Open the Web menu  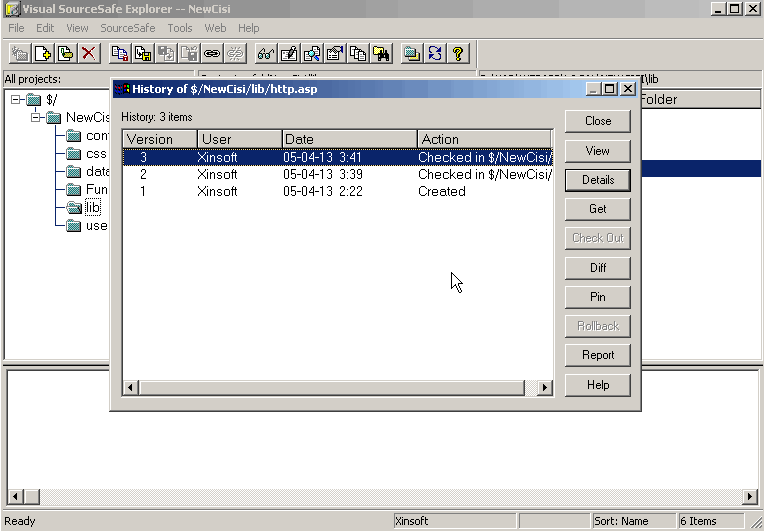[215, 28]
